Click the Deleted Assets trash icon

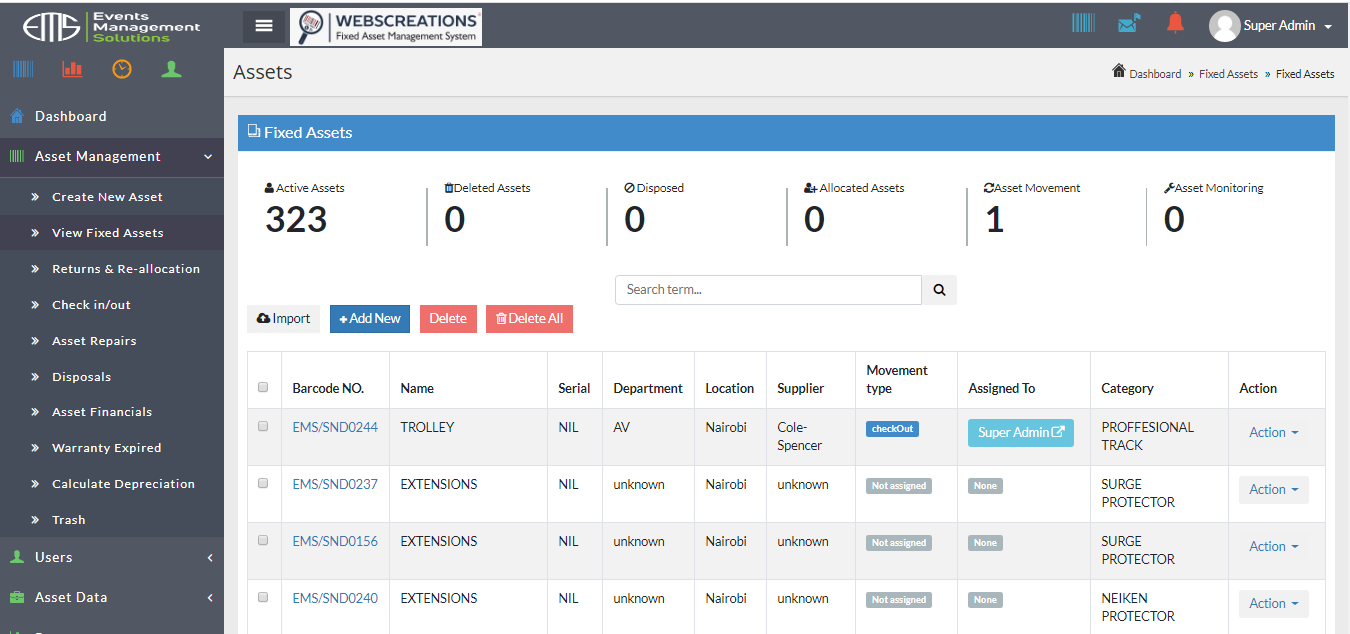coord(449,188)
